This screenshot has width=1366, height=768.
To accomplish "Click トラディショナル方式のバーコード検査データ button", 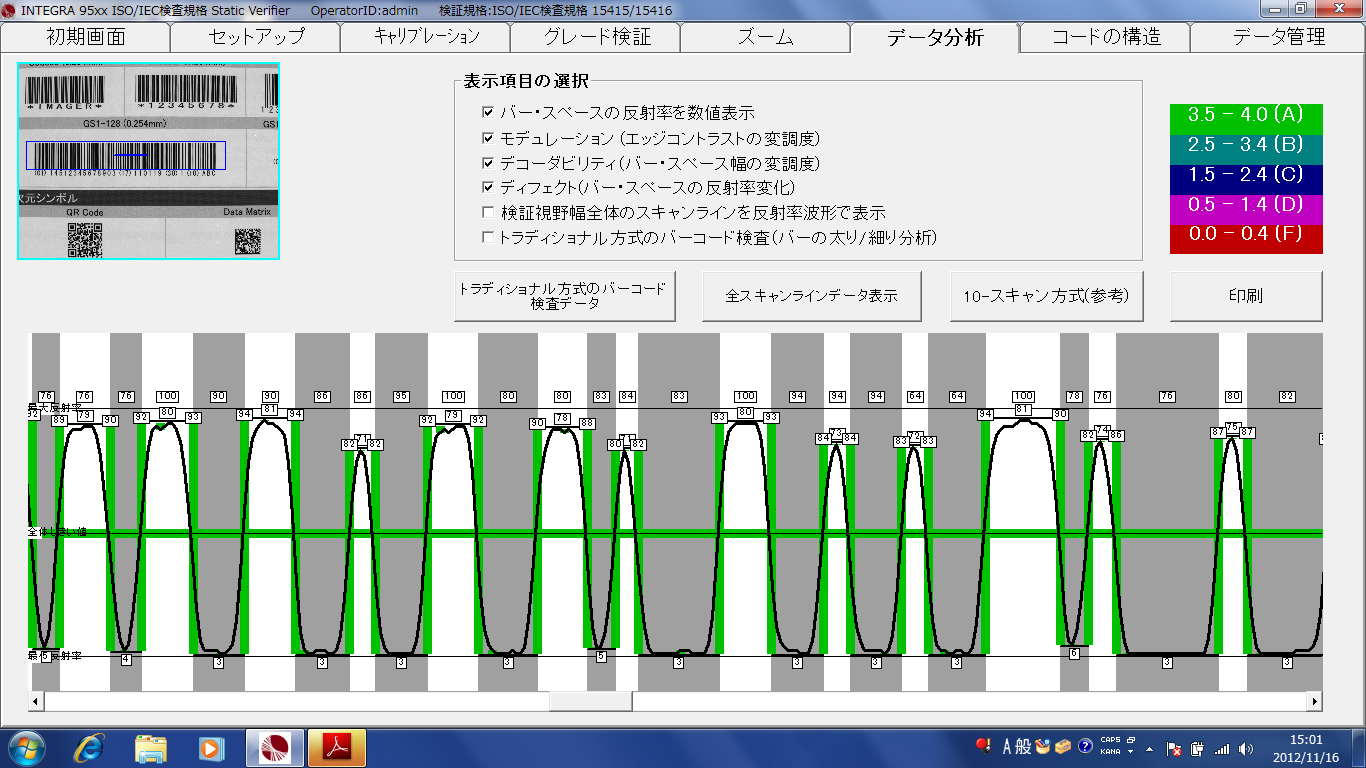I will [565, 296].
